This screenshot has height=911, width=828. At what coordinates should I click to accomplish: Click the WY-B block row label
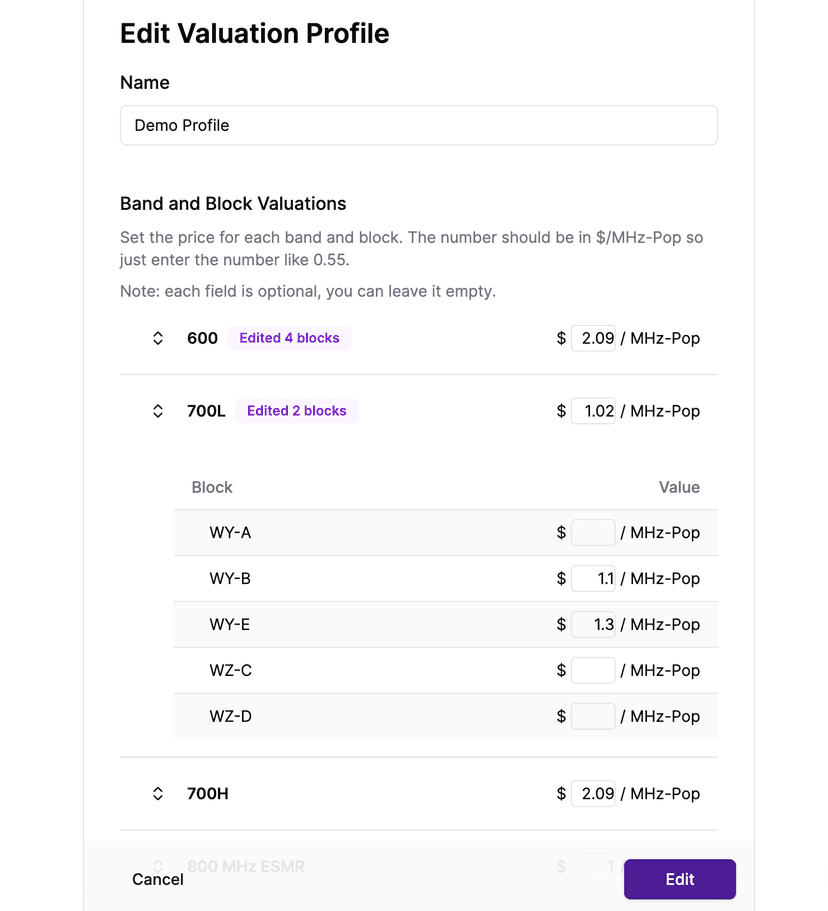click(230, 579)
